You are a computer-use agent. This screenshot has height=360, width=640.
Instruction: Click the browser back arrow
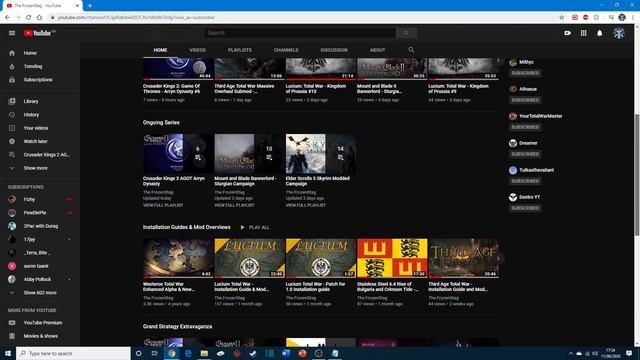[7, 18]
